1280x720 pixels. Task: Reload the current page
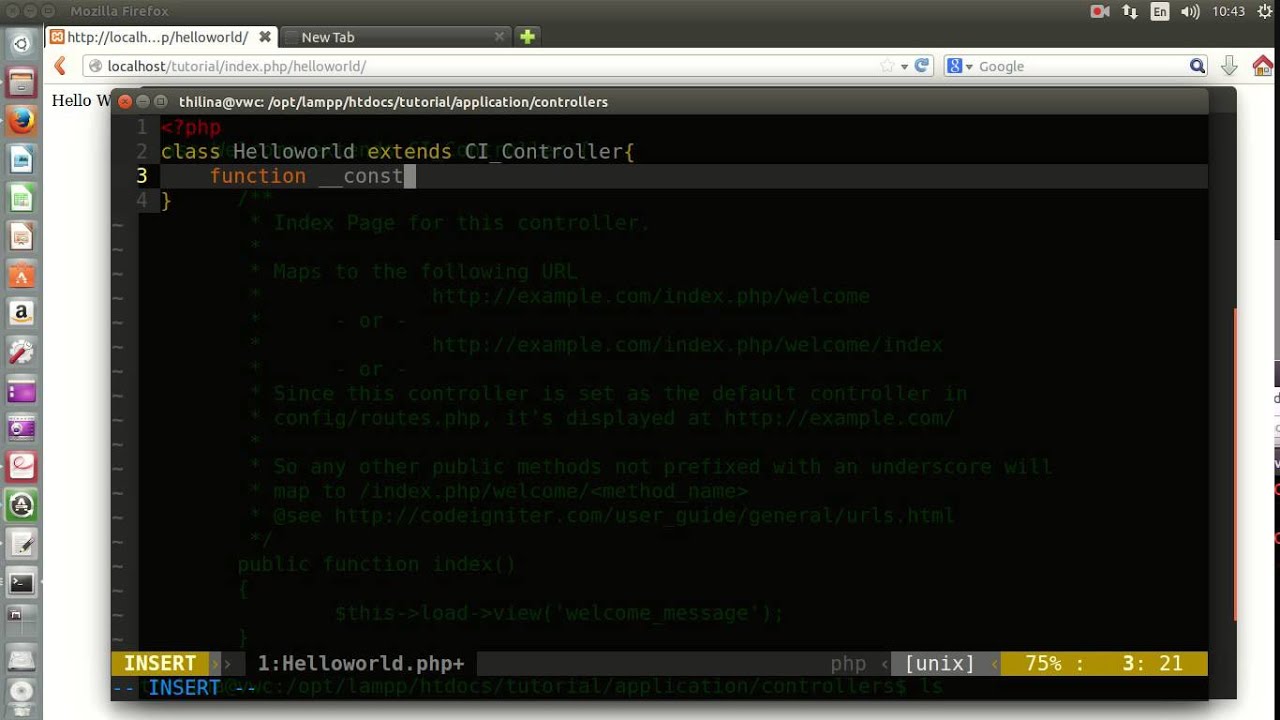(x=922, y=66)
